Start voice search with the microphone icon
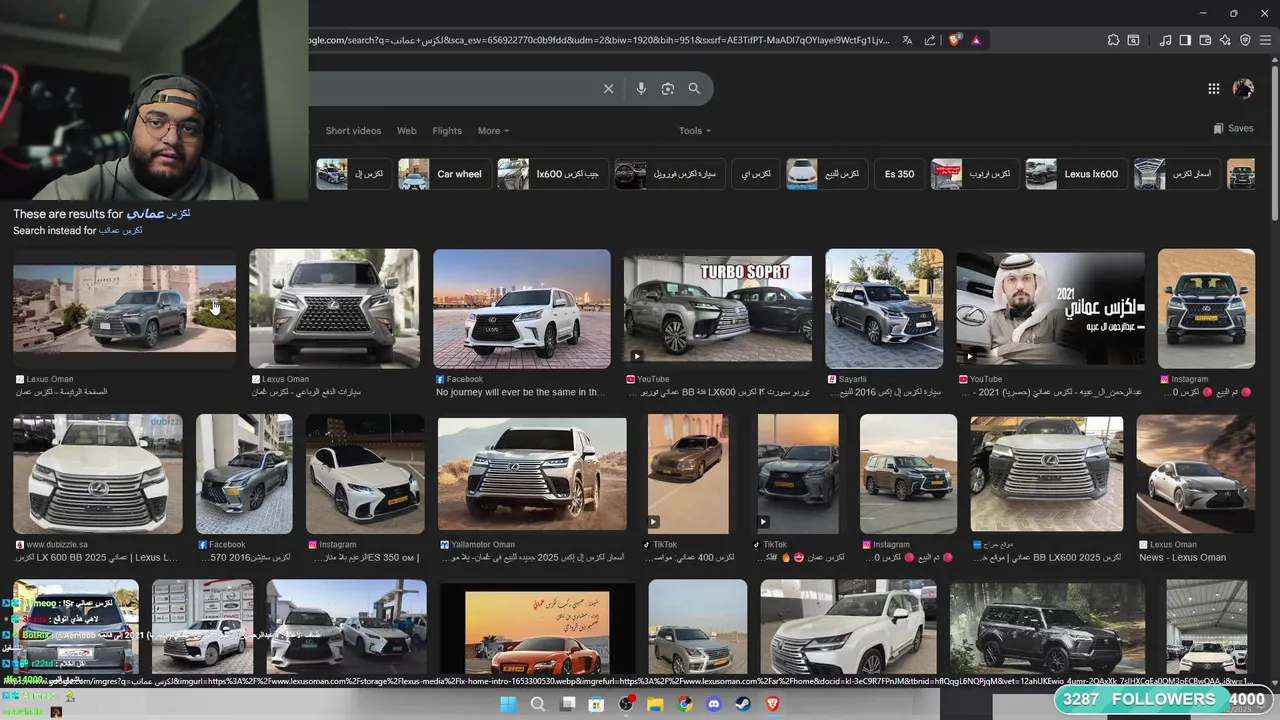1280x720 pixels. [641, 89]
